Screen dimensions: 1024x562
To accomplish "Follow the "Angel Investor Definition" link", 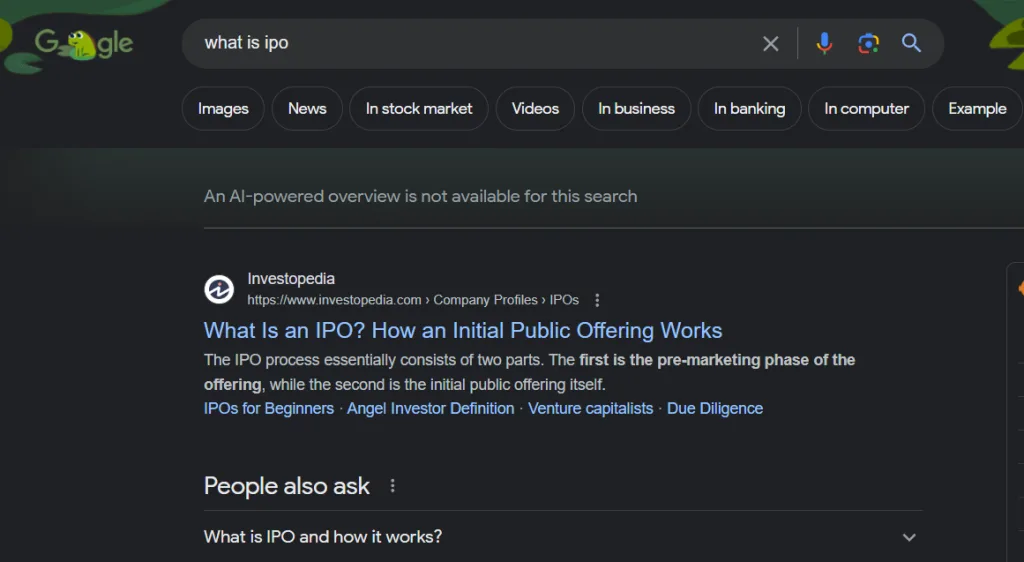I will (x=430, y=408).
